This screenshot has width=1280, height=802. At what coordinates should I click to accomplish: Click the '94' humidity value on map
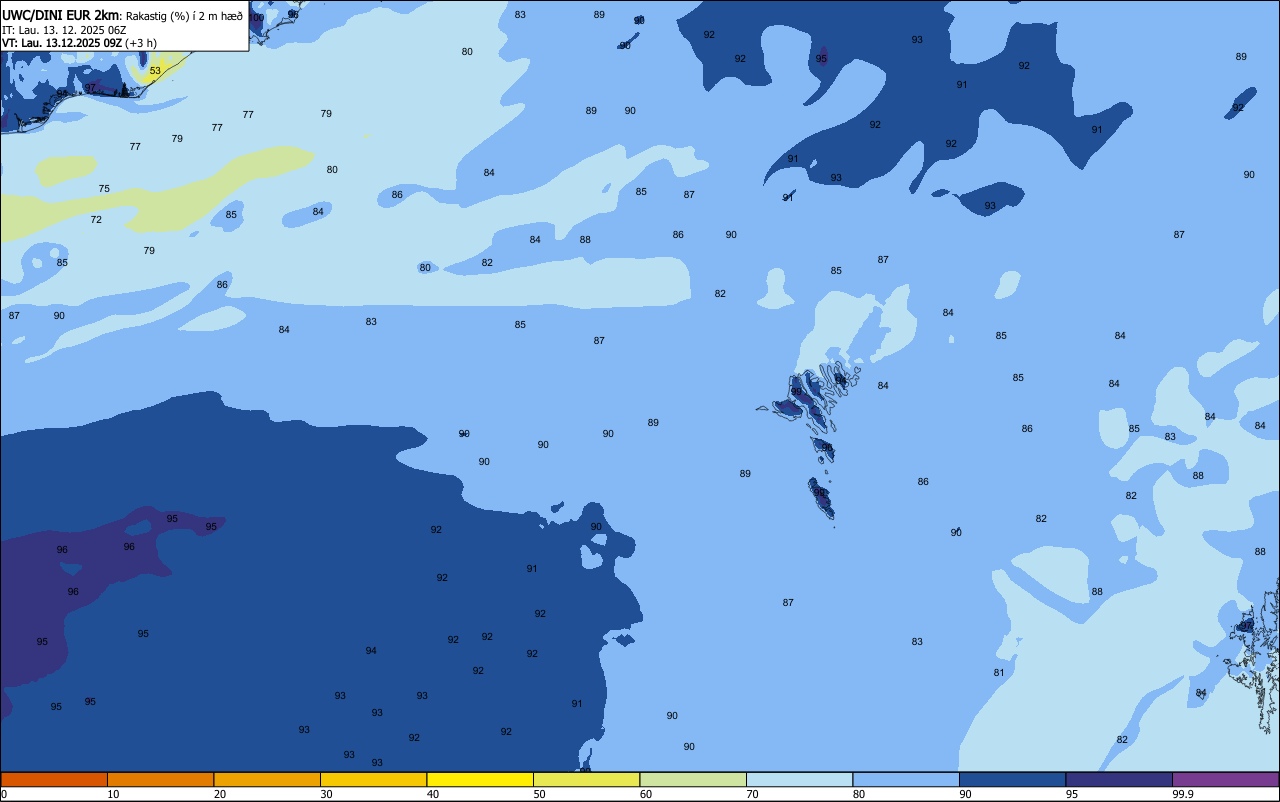tap(371, 651)
